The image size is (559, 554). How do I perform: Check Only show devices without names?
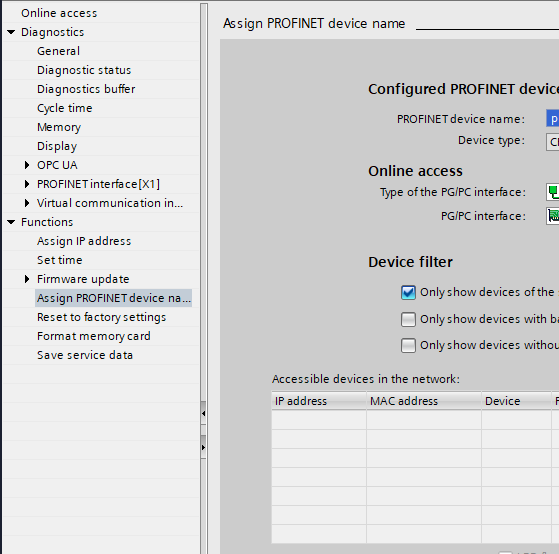[408, 345]
